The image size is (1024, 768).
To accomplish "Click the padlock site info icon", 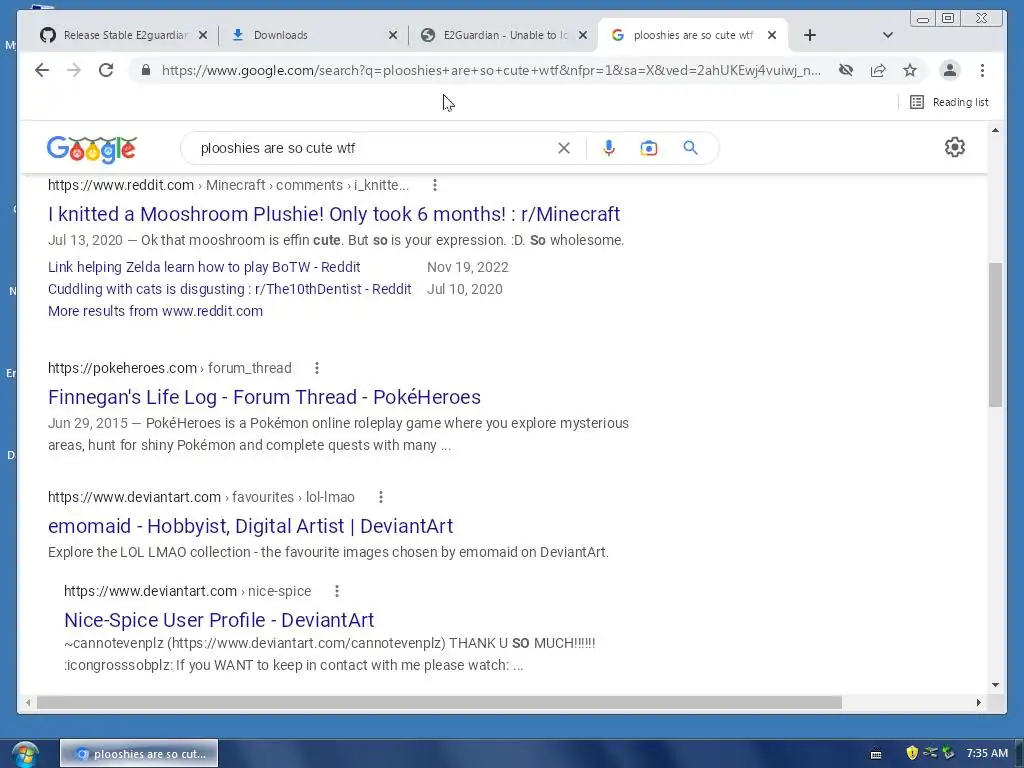I will tap(146, 71).
